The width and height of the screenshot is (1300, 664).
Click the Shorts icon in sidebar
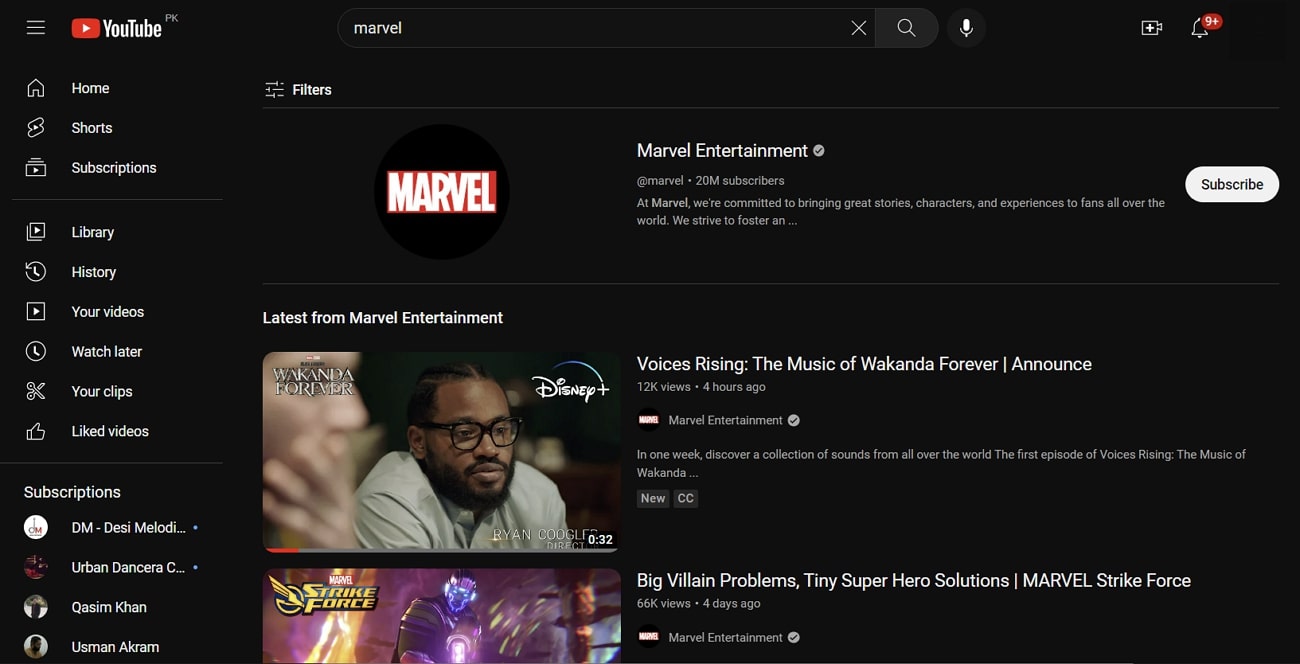pos(36,128)
